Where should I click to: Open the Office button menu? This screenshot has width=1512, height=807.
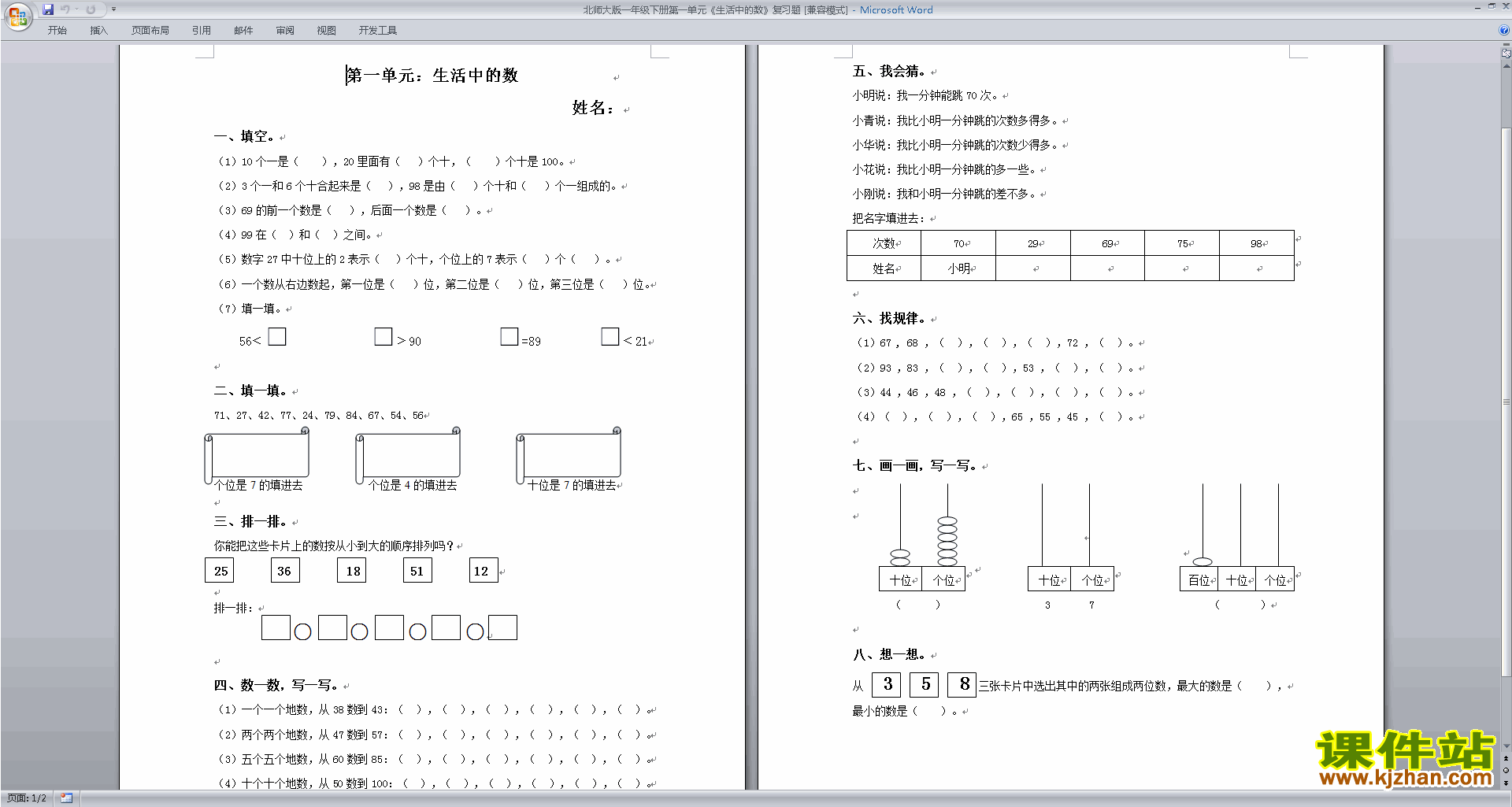click(x=17, y=16)
